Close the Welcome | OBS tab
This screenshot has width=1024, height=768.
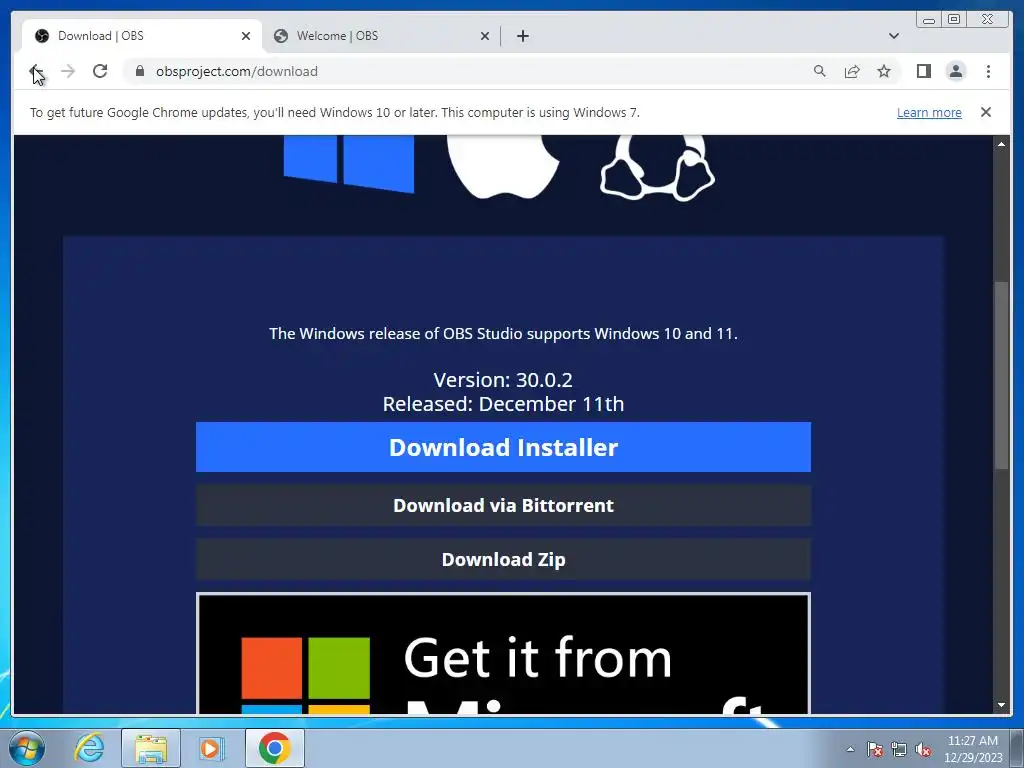click(x=485, y=36)
